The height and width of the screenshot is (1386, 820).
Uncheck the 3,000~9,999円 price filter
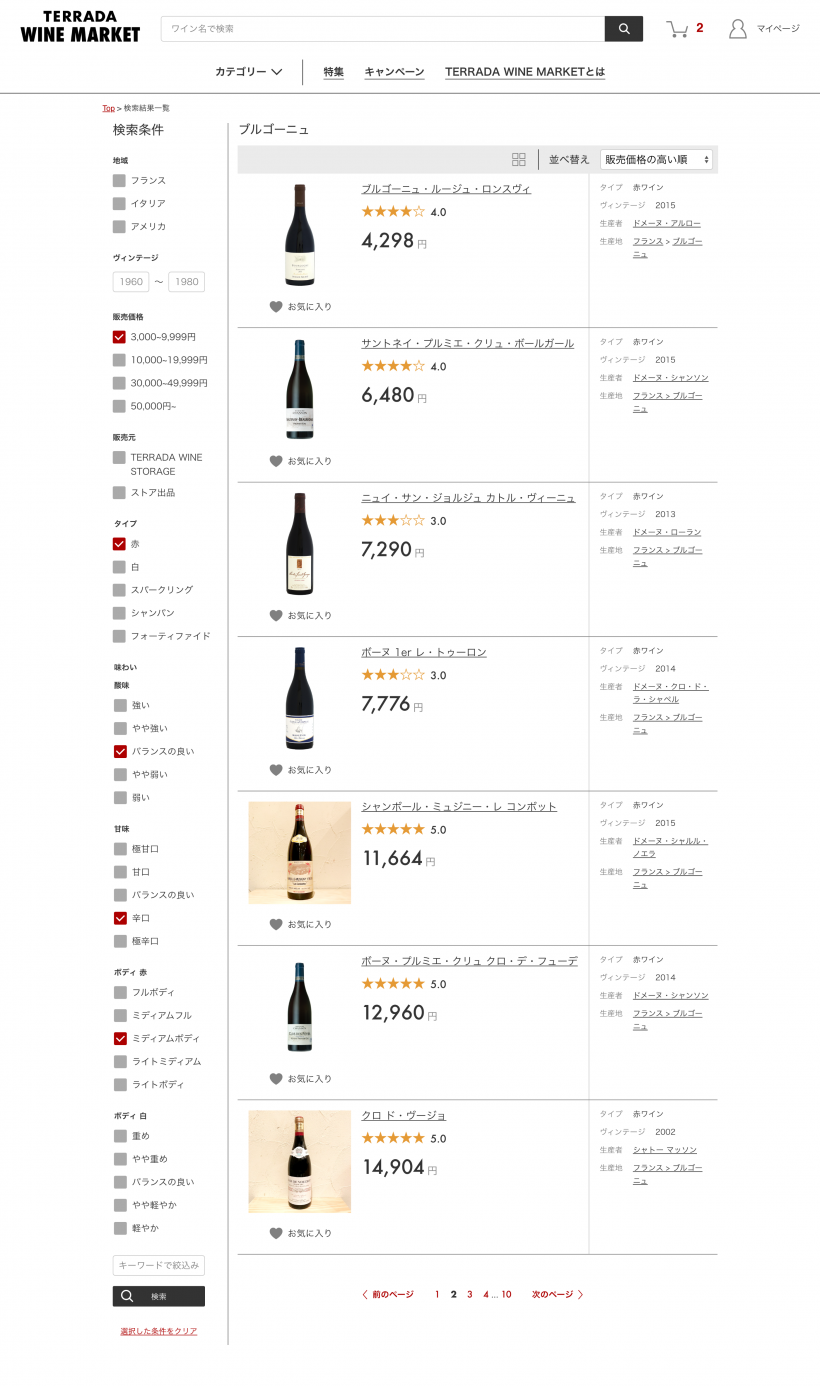pos(120,337)
